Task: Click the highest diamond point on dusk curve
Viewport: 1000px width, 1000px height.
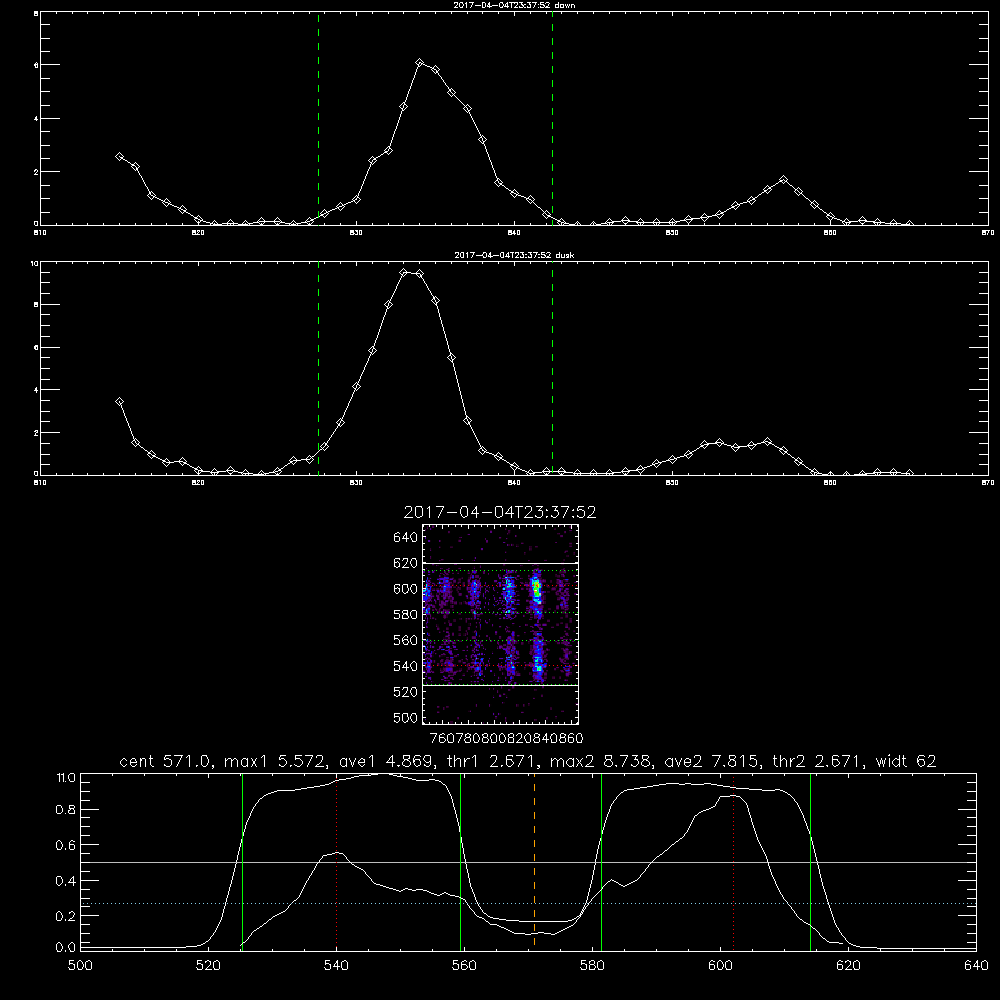Action: pyautogui.click(x=404, y=272)
